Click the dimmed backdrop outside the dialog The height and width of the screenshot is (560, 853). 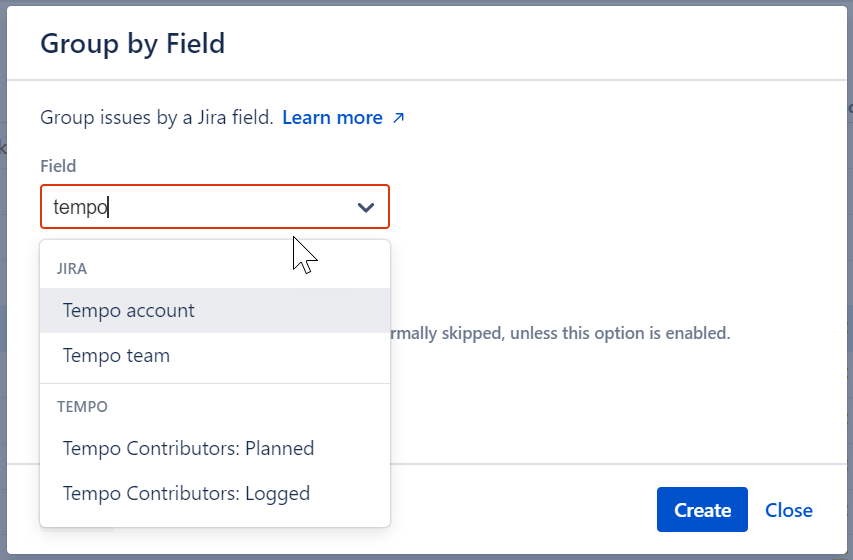pyautogui.click(x=3, y=300)
